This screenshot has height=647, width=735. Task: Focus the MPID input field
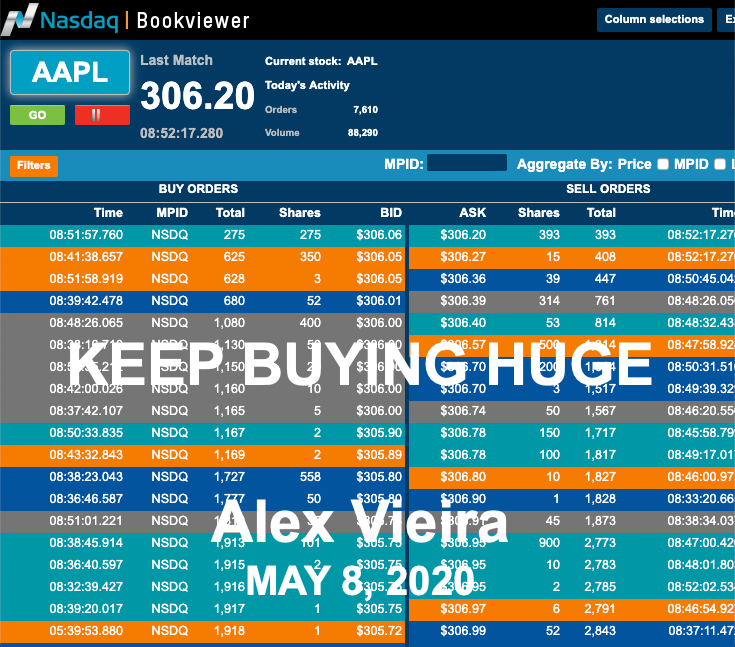(x=467, y=163)
